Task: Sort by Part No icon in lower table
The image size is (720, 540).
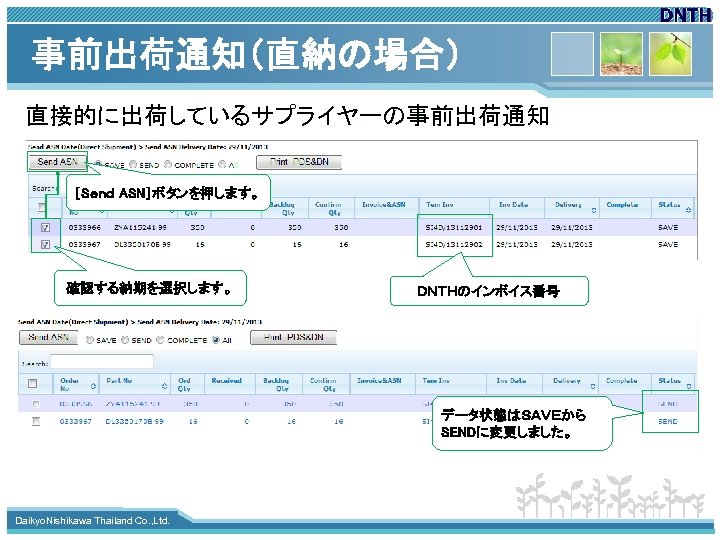Action: pos(164,386)
